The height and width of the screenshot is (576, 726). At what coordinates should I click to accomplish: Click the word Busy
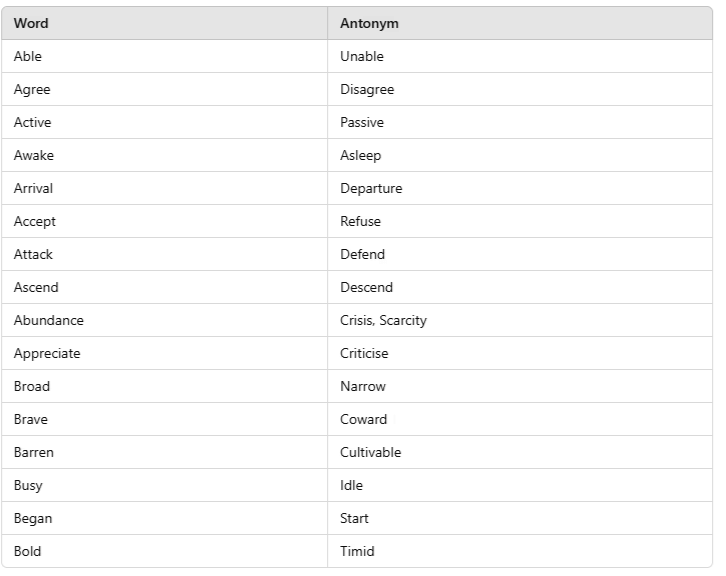click(28, 485)
